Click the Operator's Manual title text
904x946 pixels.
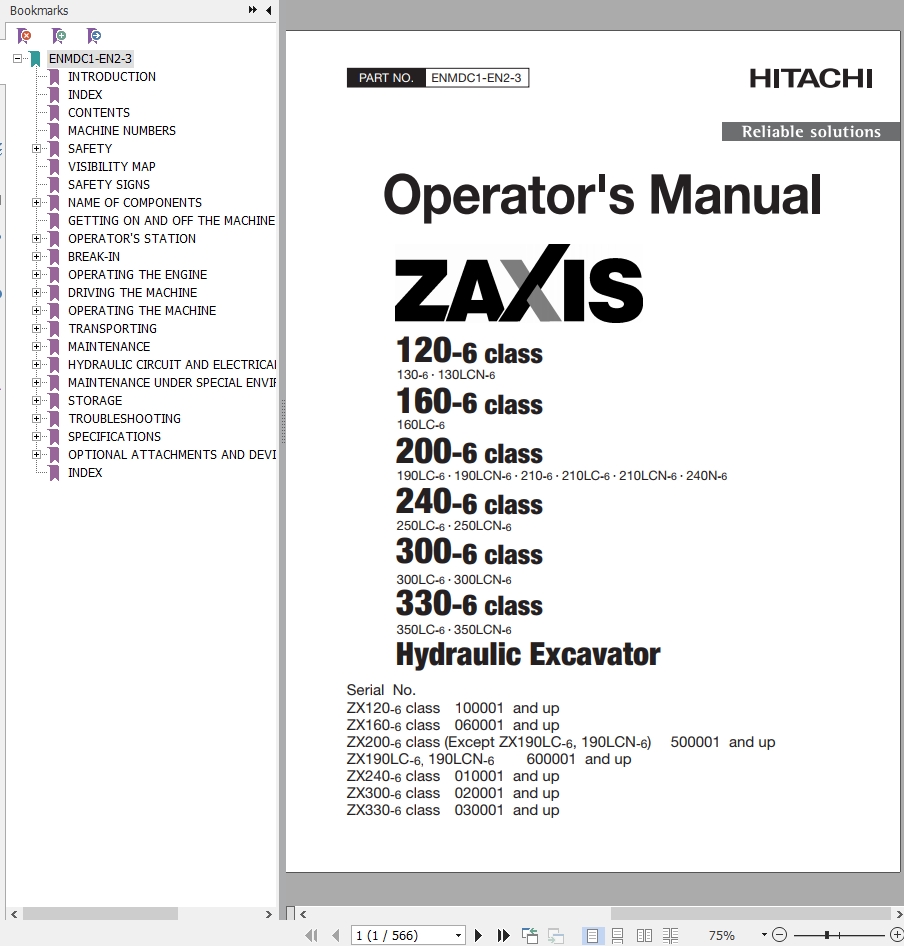coord(602,195)
